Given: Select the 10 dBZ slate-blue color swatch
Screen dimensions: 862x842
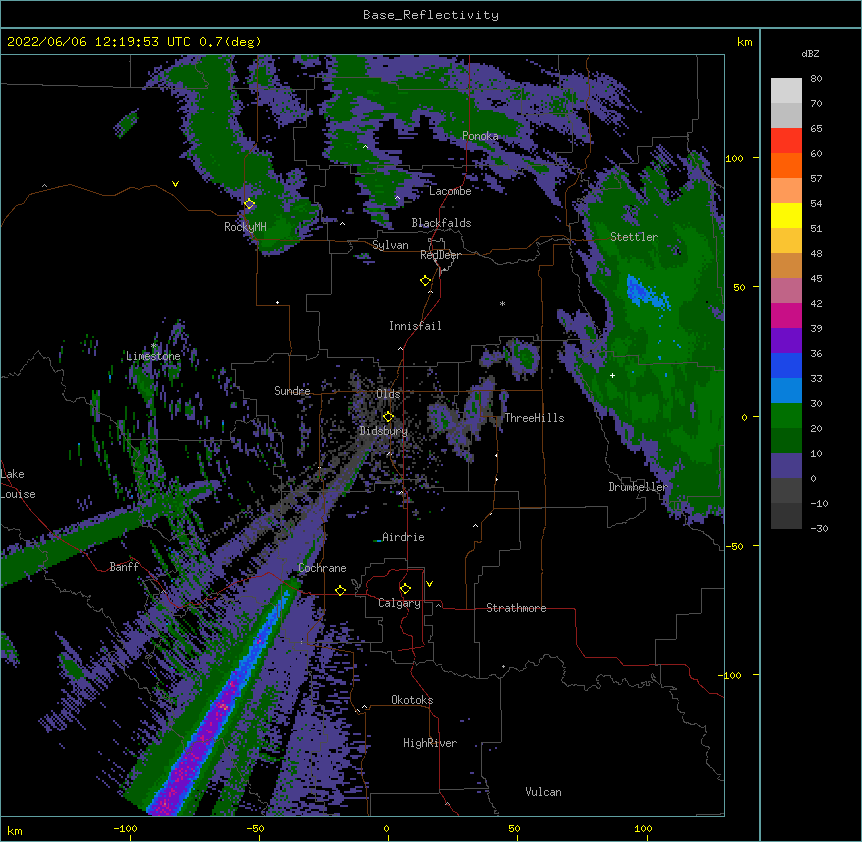Looking at the screenshot, I should (786, 466).
